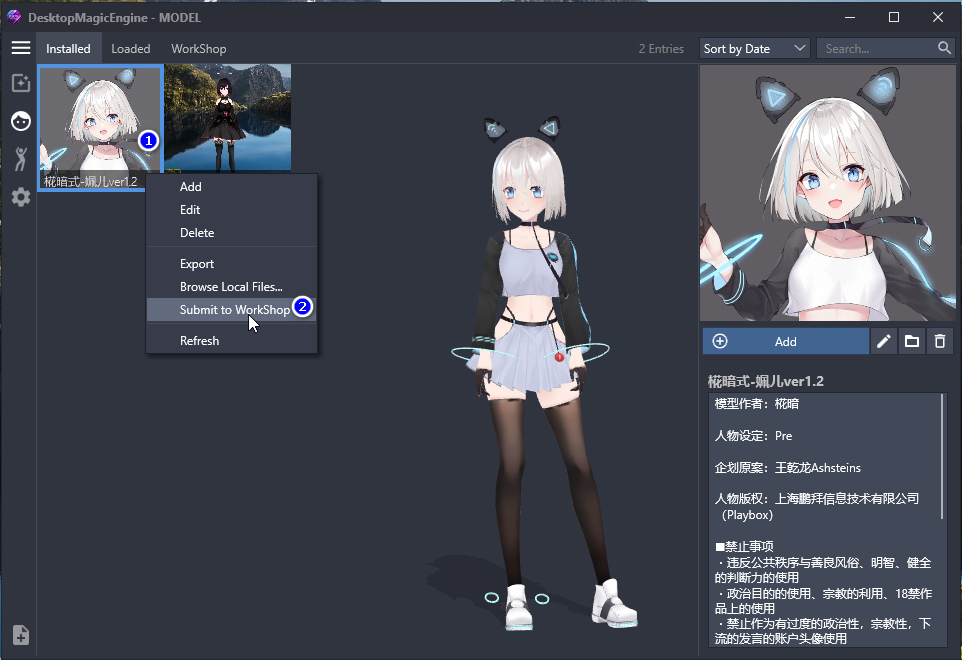Open the model folder icon
Image resolution: width=962 pixels, height=660 pixels.
point(912,342)
